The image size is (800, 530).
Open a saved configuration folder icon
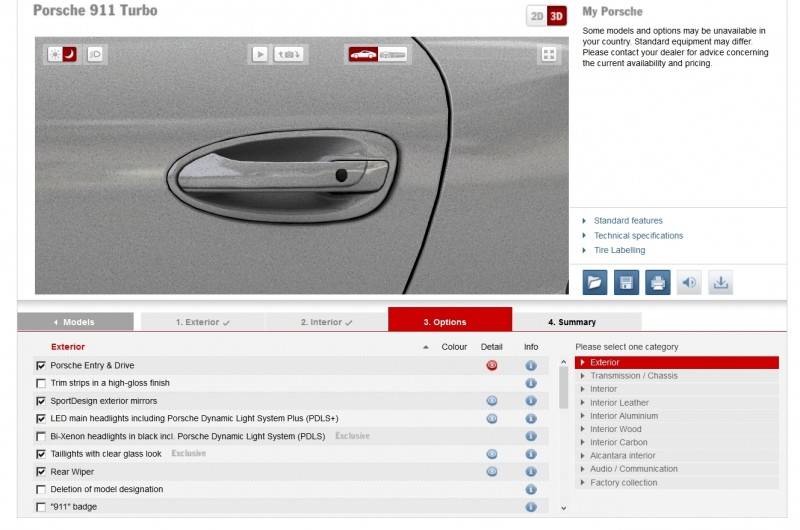(595, 283)
